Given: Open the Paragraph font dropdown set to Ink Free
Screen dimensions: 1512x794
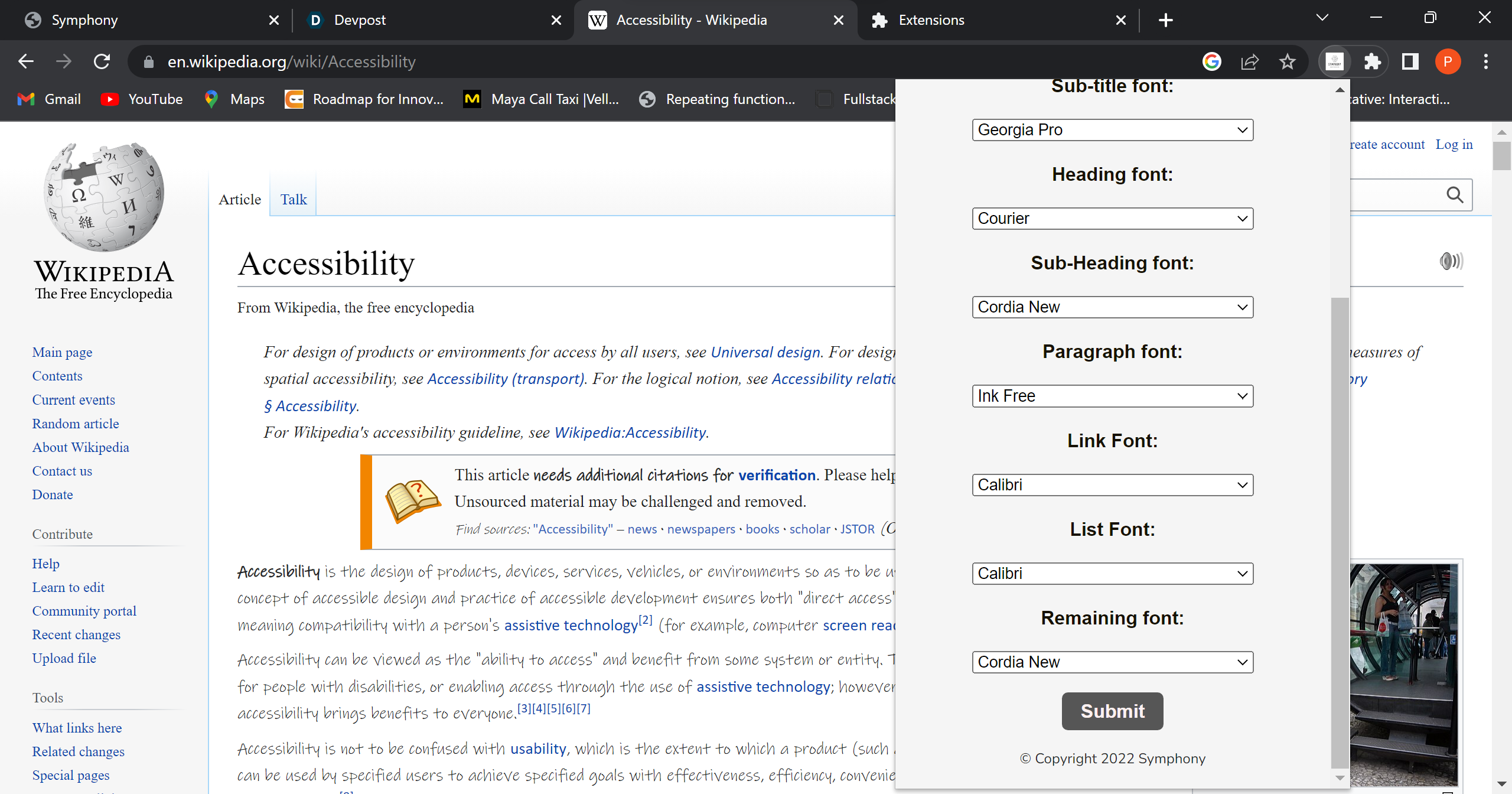Looking at the screenshot, I should pyautogui.click(x=1112, y=396).
